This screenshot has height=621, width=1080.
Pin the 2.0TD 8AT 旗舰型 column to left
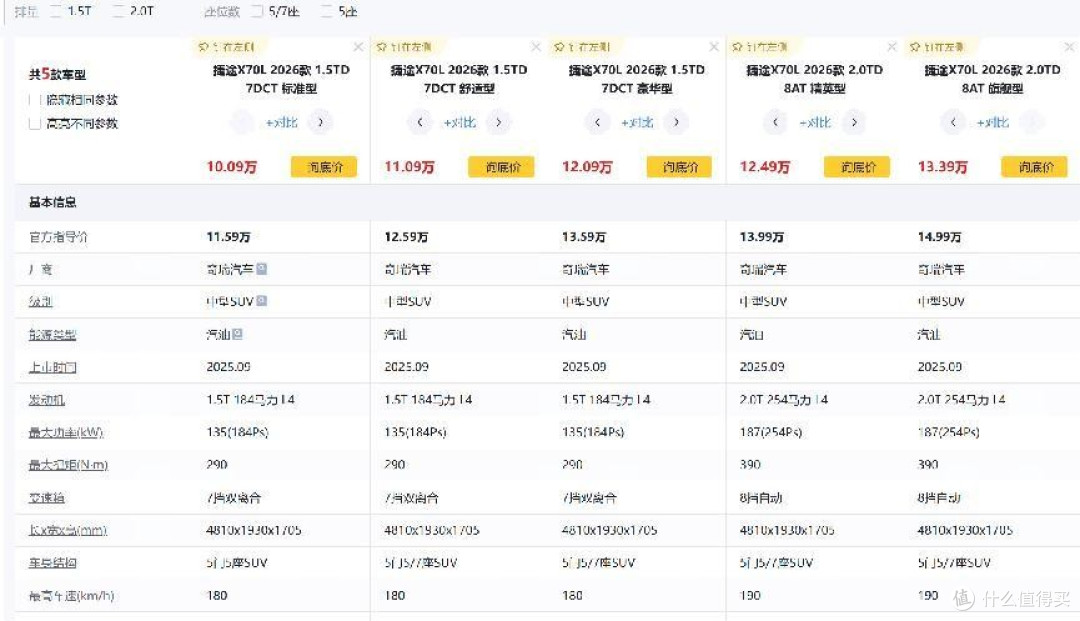(937, 47)
